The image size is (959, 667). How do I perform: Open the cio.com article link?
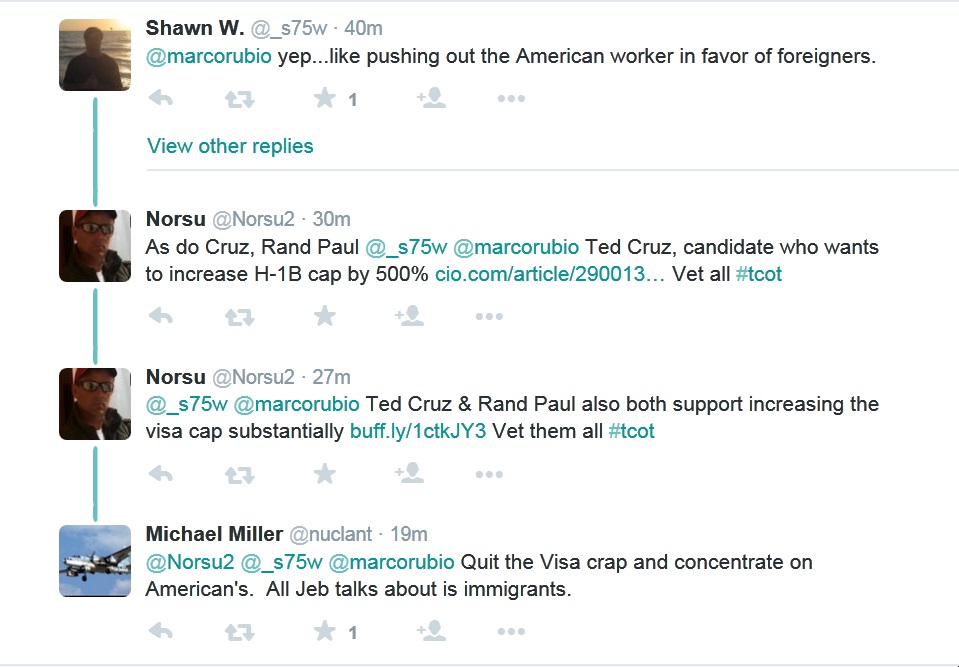tap(550, 274)
